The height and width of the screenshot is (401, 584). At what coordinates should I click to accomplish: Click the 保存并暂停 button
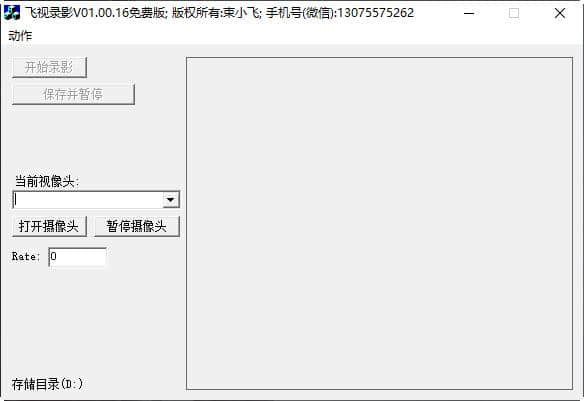[x=73, y=94]
